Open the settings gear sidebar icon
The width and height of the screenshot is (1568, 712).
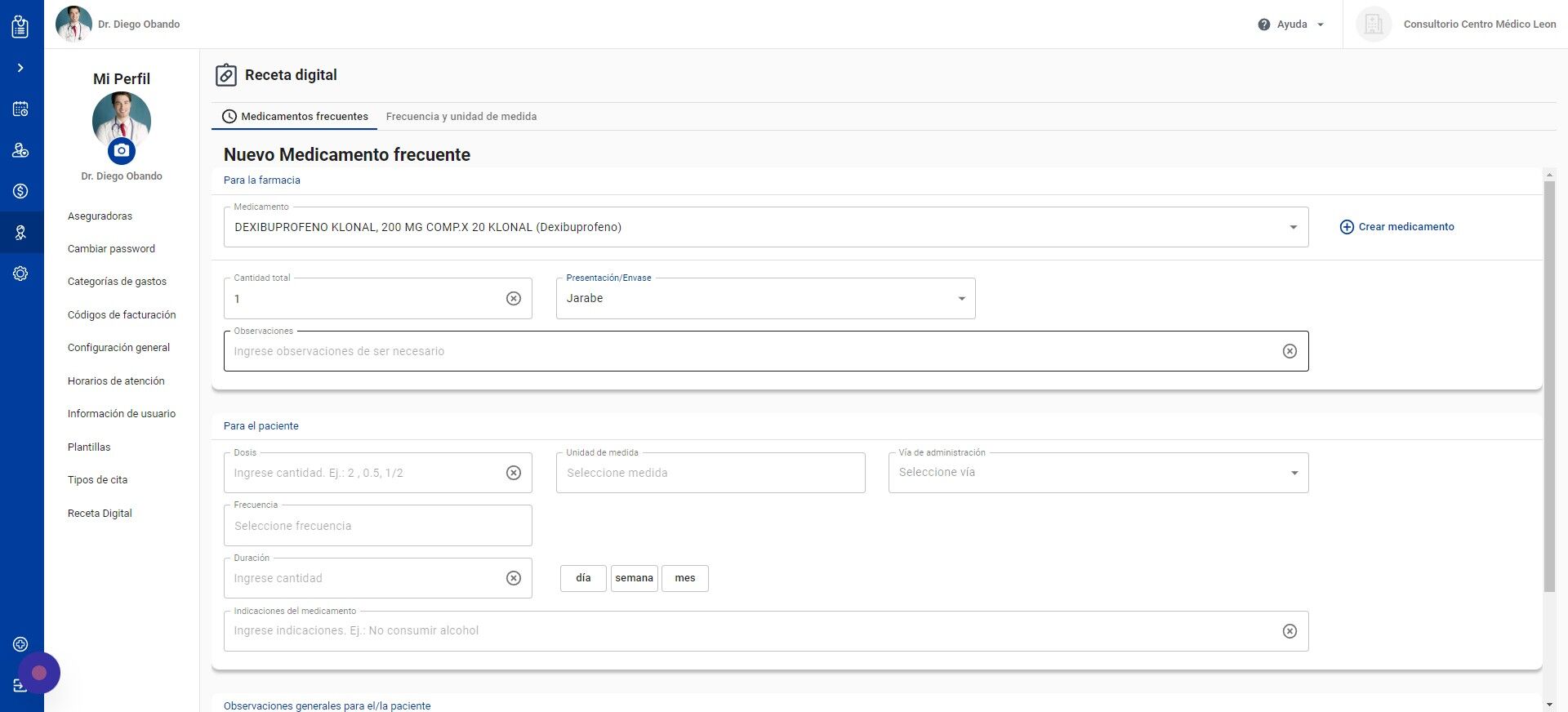20,274
